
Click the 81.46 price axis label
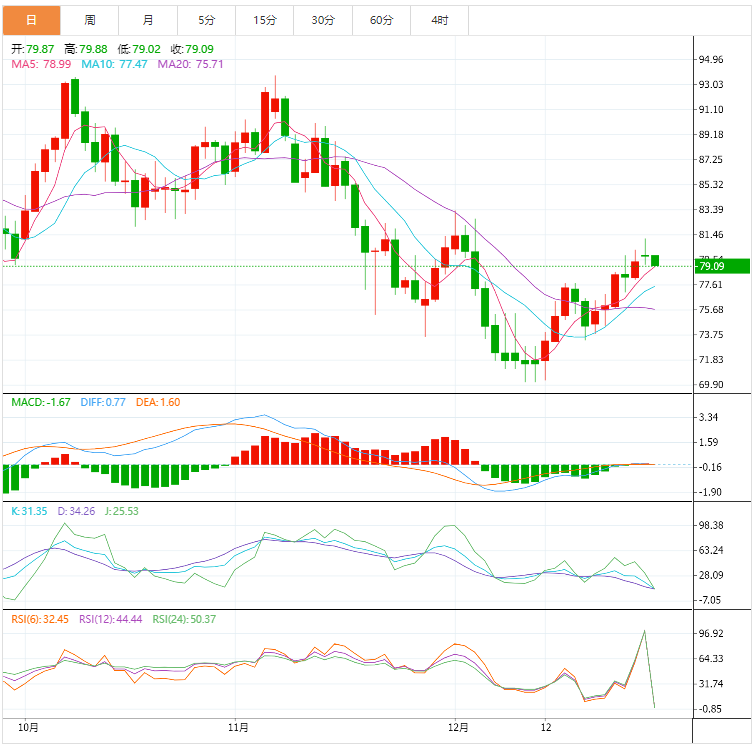(711, 235)
